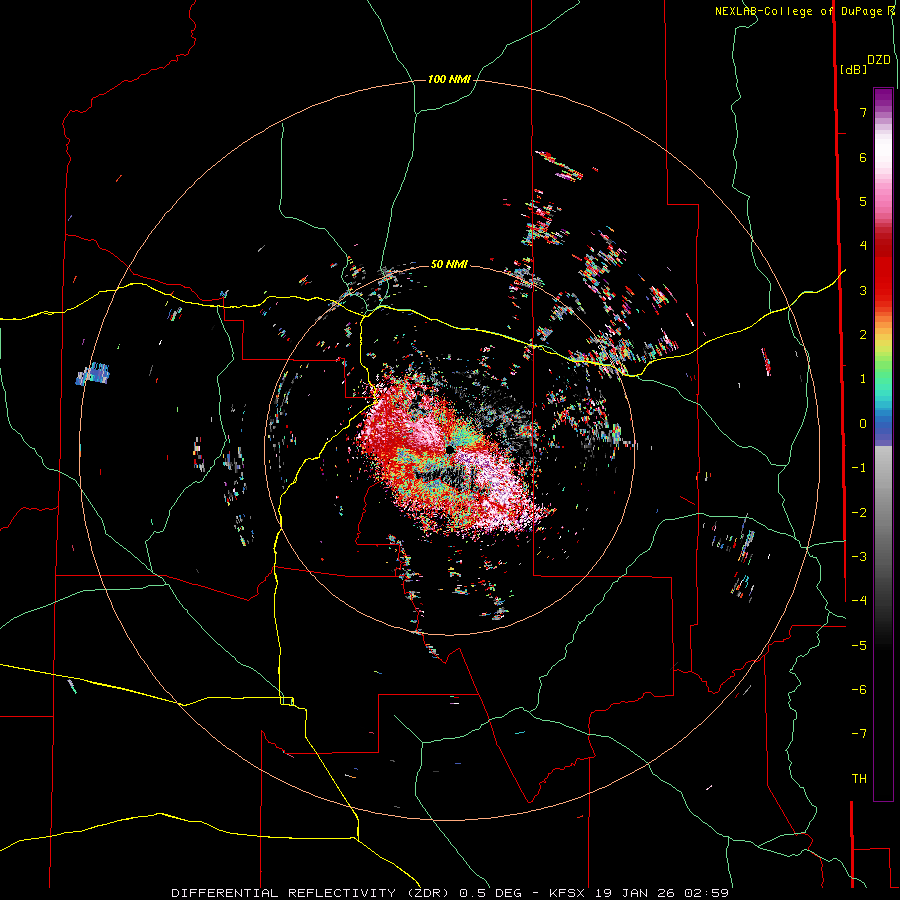Click the -7 dB tick on scale
The image size is (900, 900).
click(x=859, y=734)
